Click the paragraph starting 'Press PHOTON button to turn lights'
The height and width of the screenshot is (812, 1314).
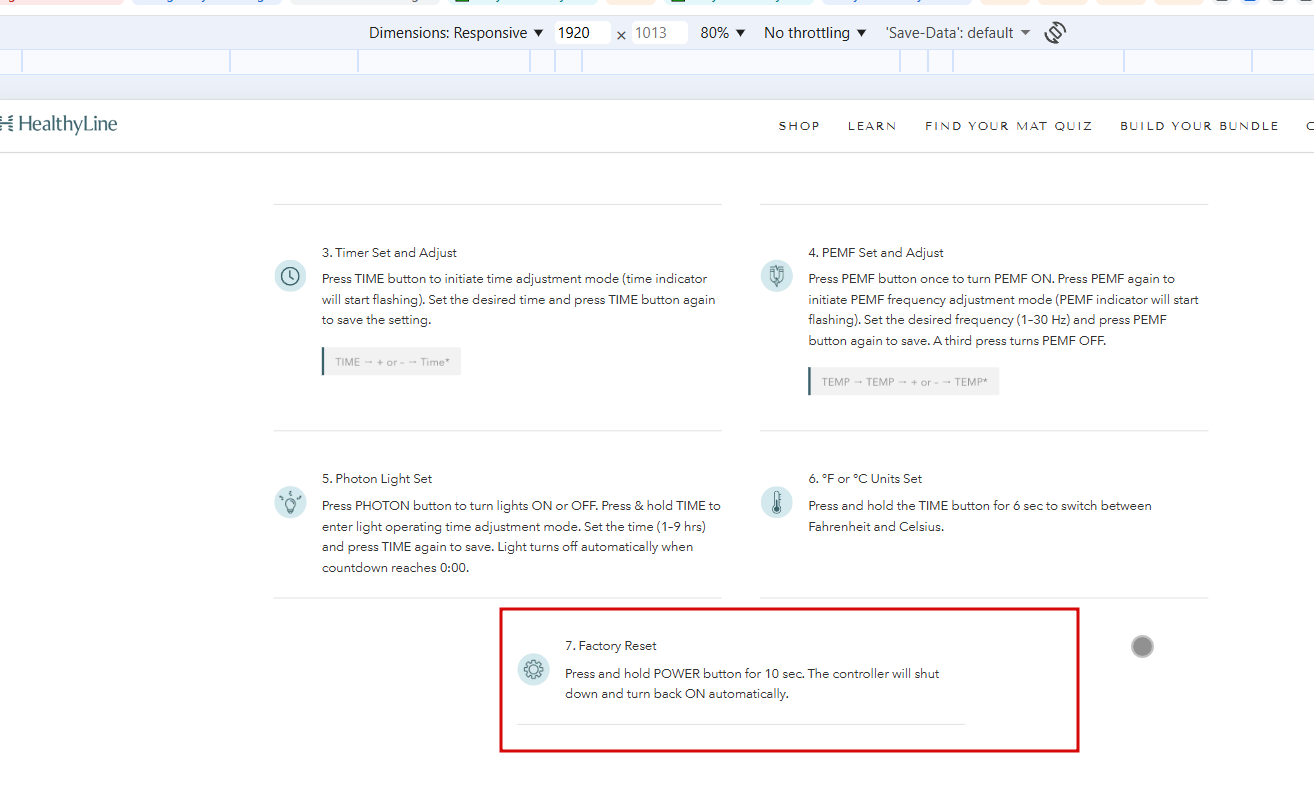click(x=521, y=536)
